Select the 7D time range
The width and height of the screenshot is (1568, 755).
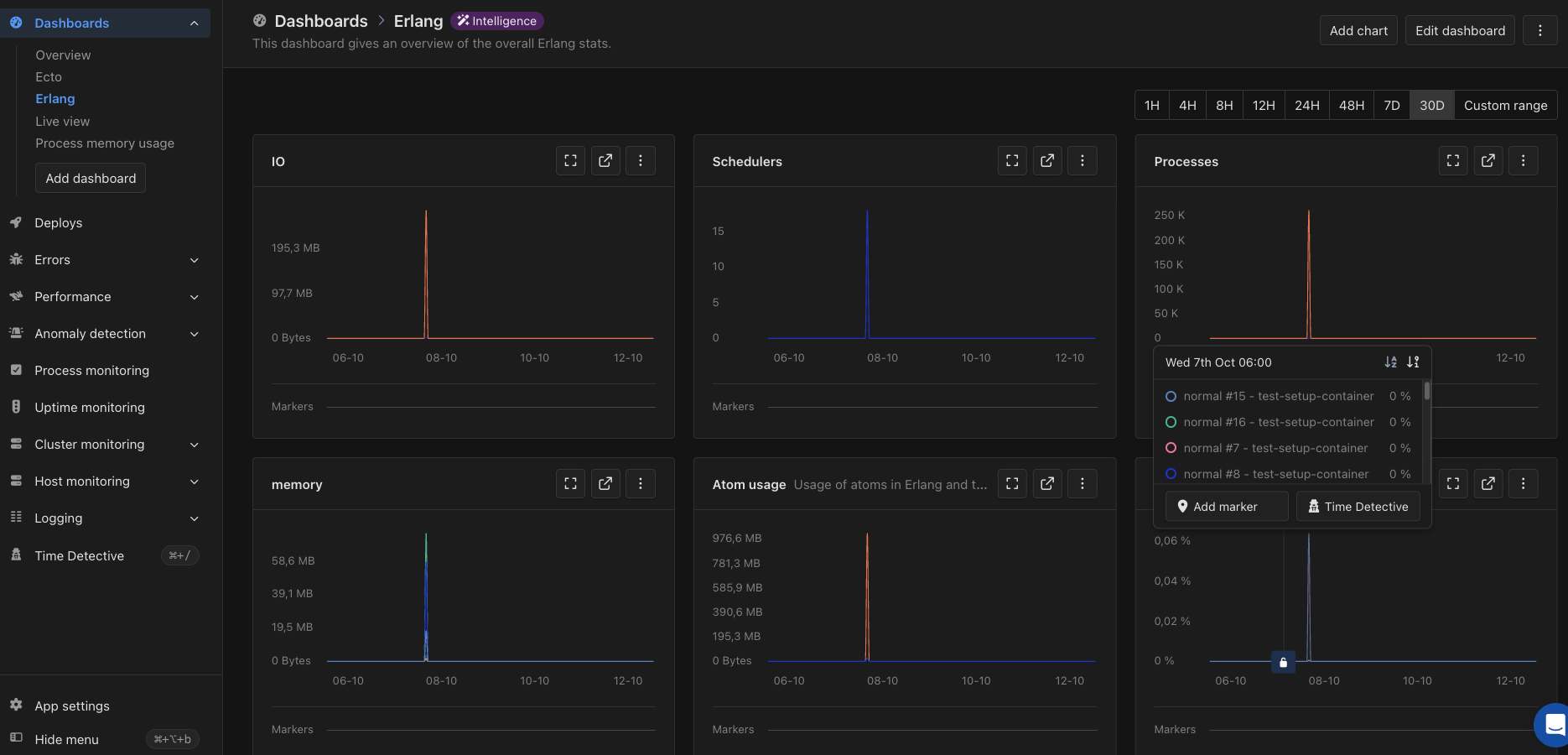point(1392,106)
